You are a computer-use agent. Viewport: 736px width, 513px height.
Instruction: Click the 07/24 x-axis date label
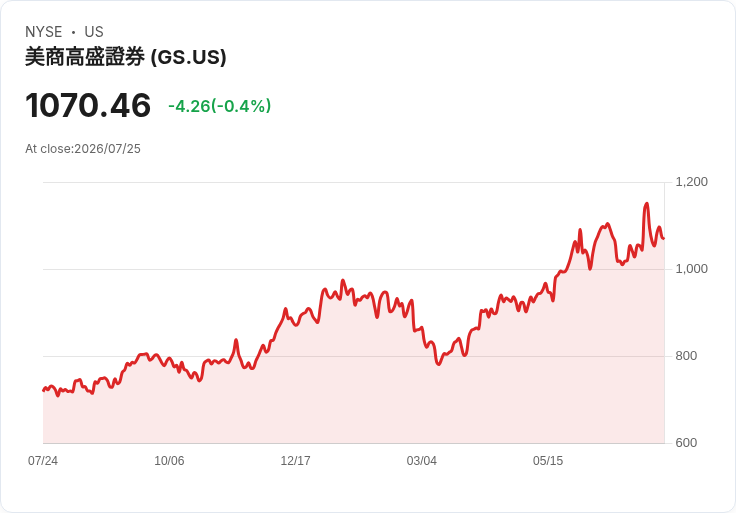click(x=43, y=460)
